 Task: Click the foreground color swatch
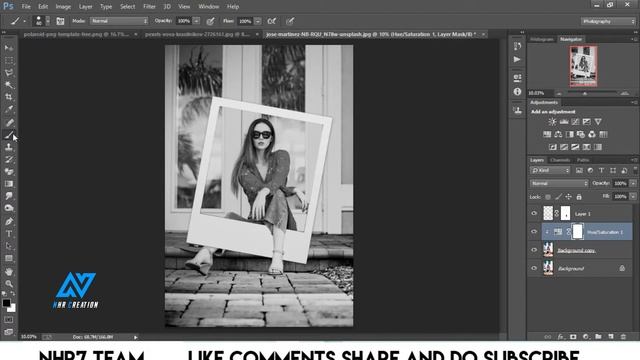click(6, 303)
